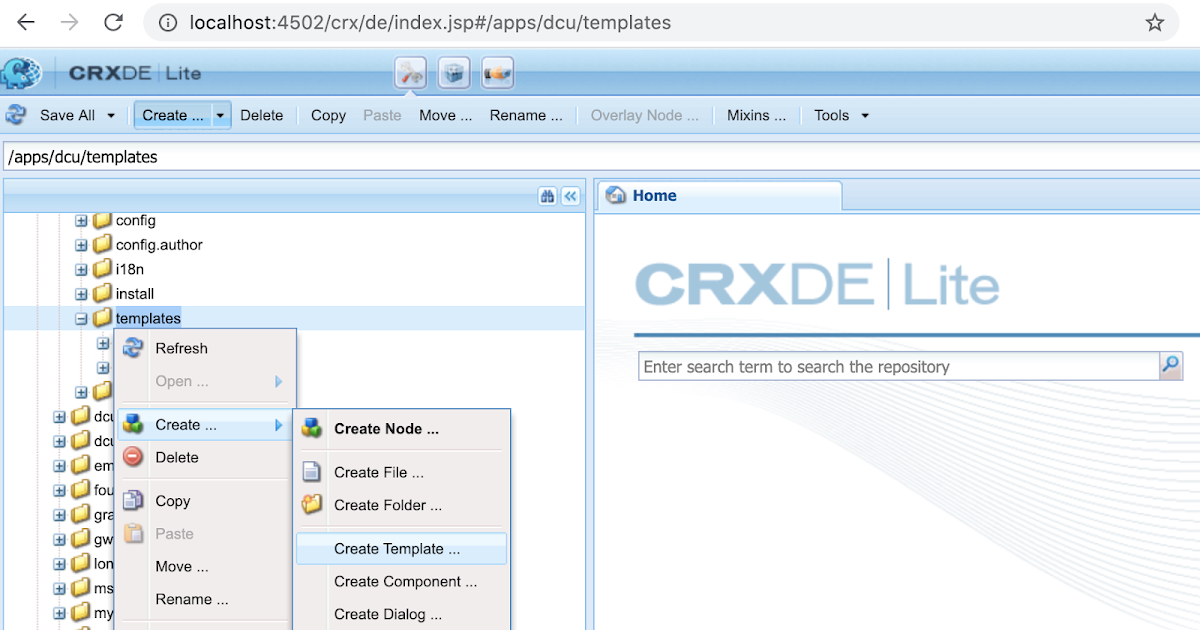Open the Save All dropdown arrow
The width and height of the screenshot is (1200, 630).
(110, 116)
